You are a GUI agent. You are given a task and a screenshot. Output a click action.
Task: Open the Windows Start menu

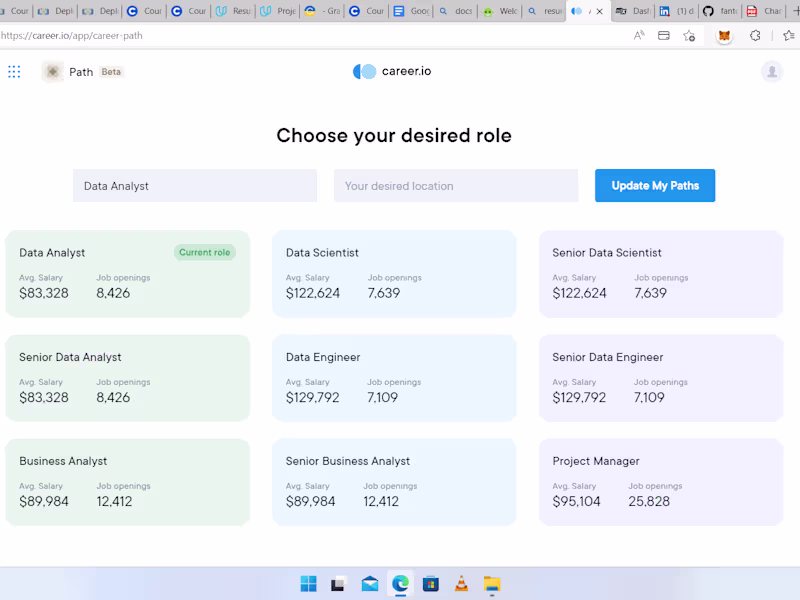(x=308, y=584)
